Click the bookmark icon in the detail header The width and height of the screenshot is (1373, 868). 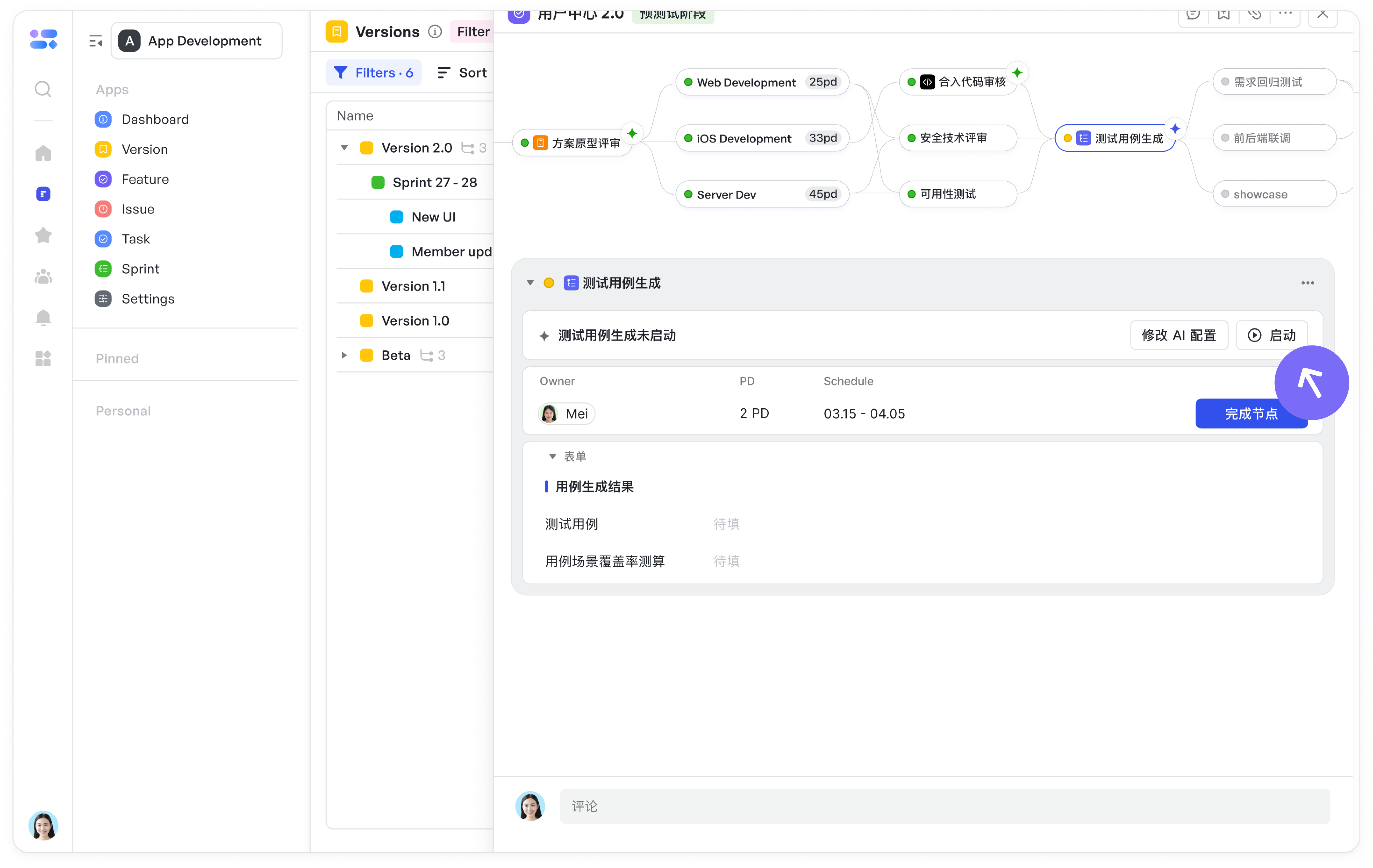[x=1224, y=14]
